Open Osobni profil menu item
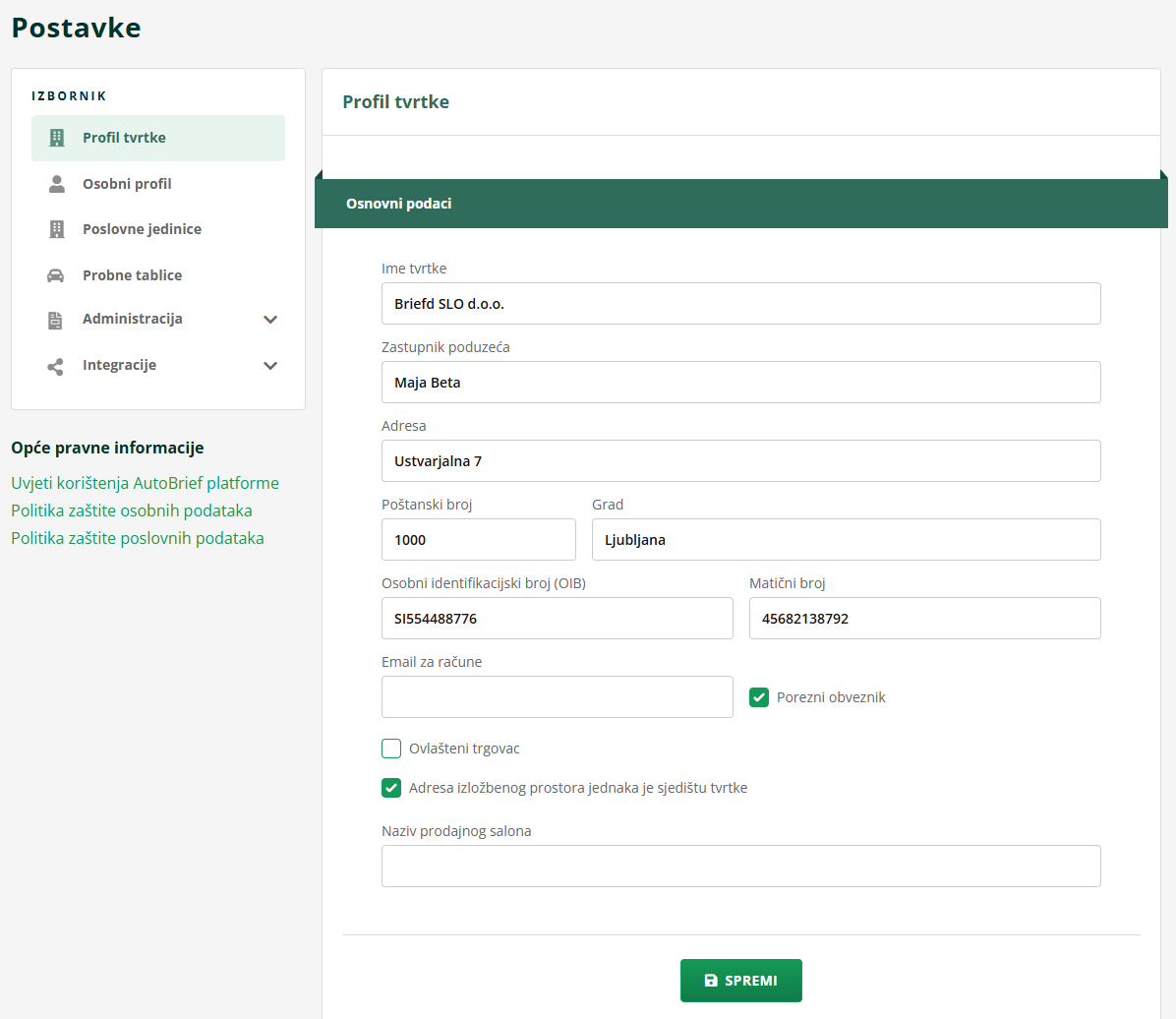 pos(127,184)
